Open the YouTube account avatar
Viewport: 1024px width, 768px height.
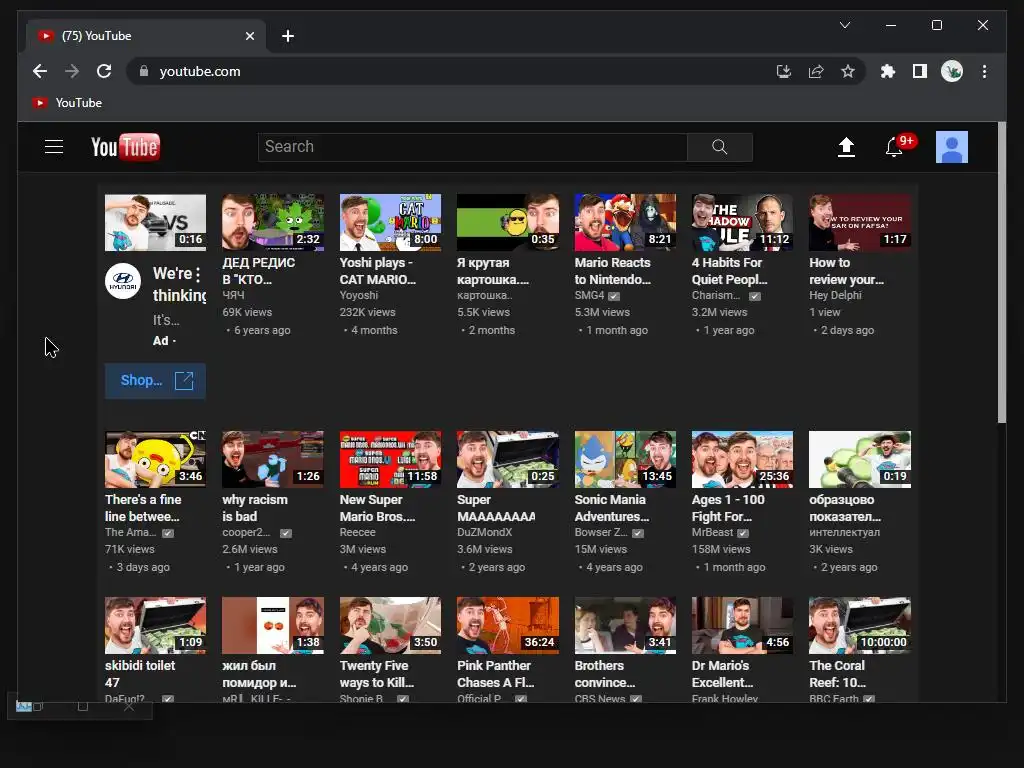pyautogui.click(x=952, y=147)
